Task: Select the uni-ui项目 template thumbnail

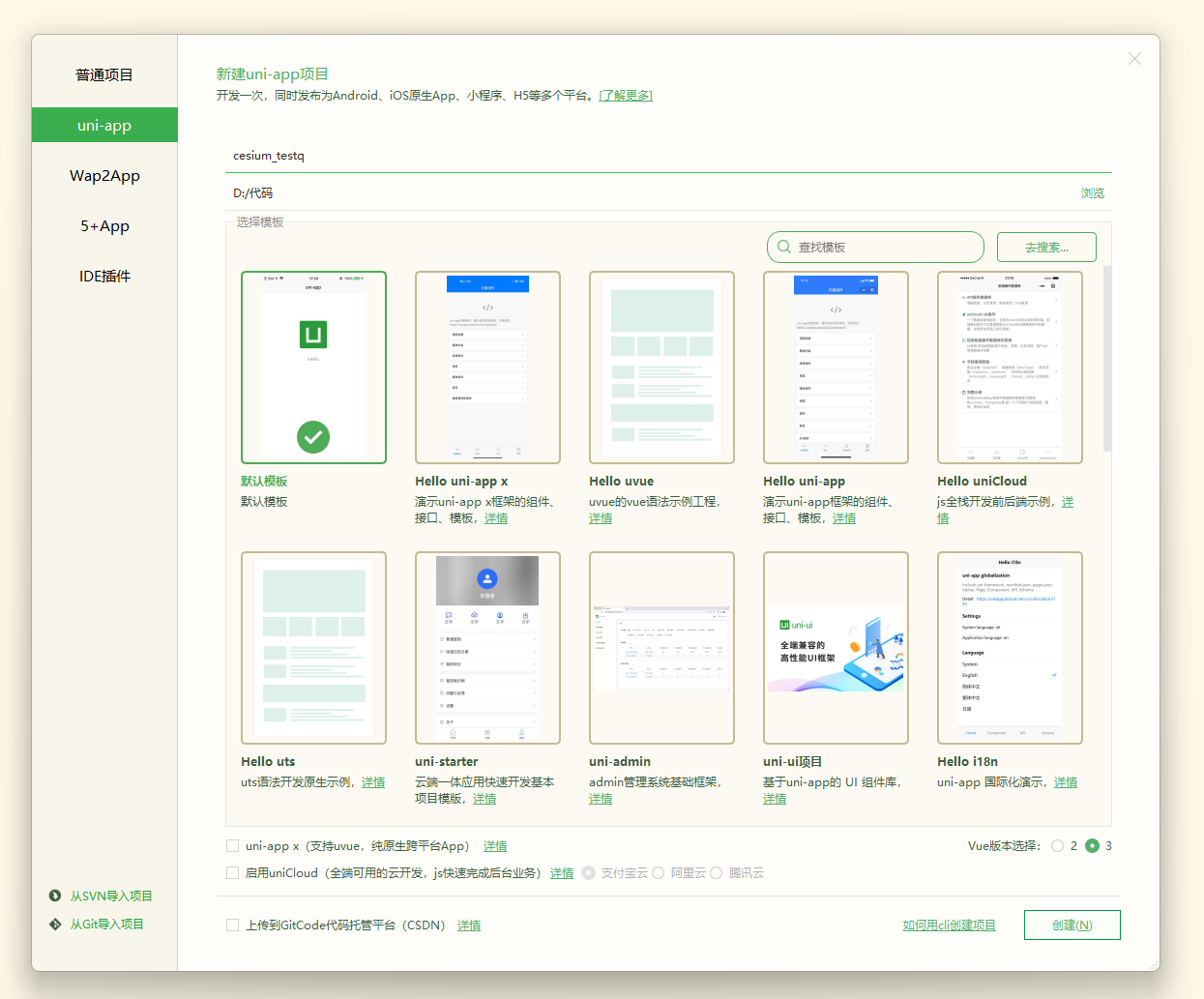Action: click(x=836, y=648)
